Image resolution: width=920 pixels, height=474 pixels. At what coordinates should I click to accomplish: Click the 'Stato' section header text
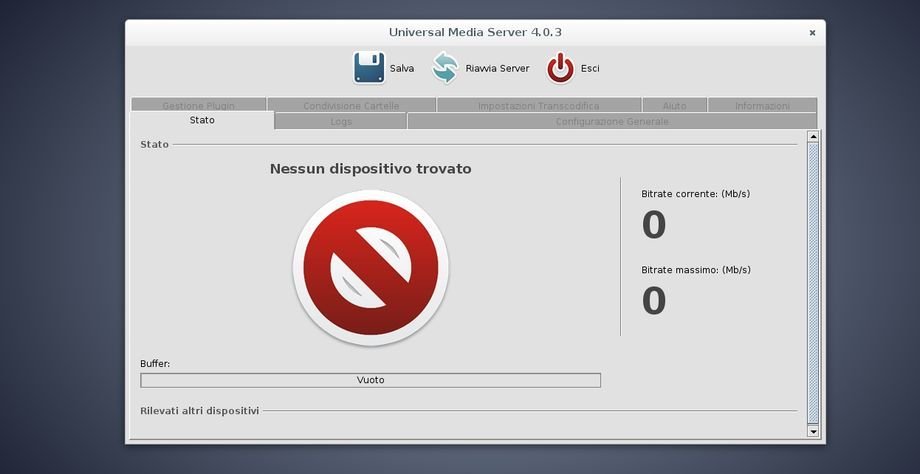tap(154, 144)
